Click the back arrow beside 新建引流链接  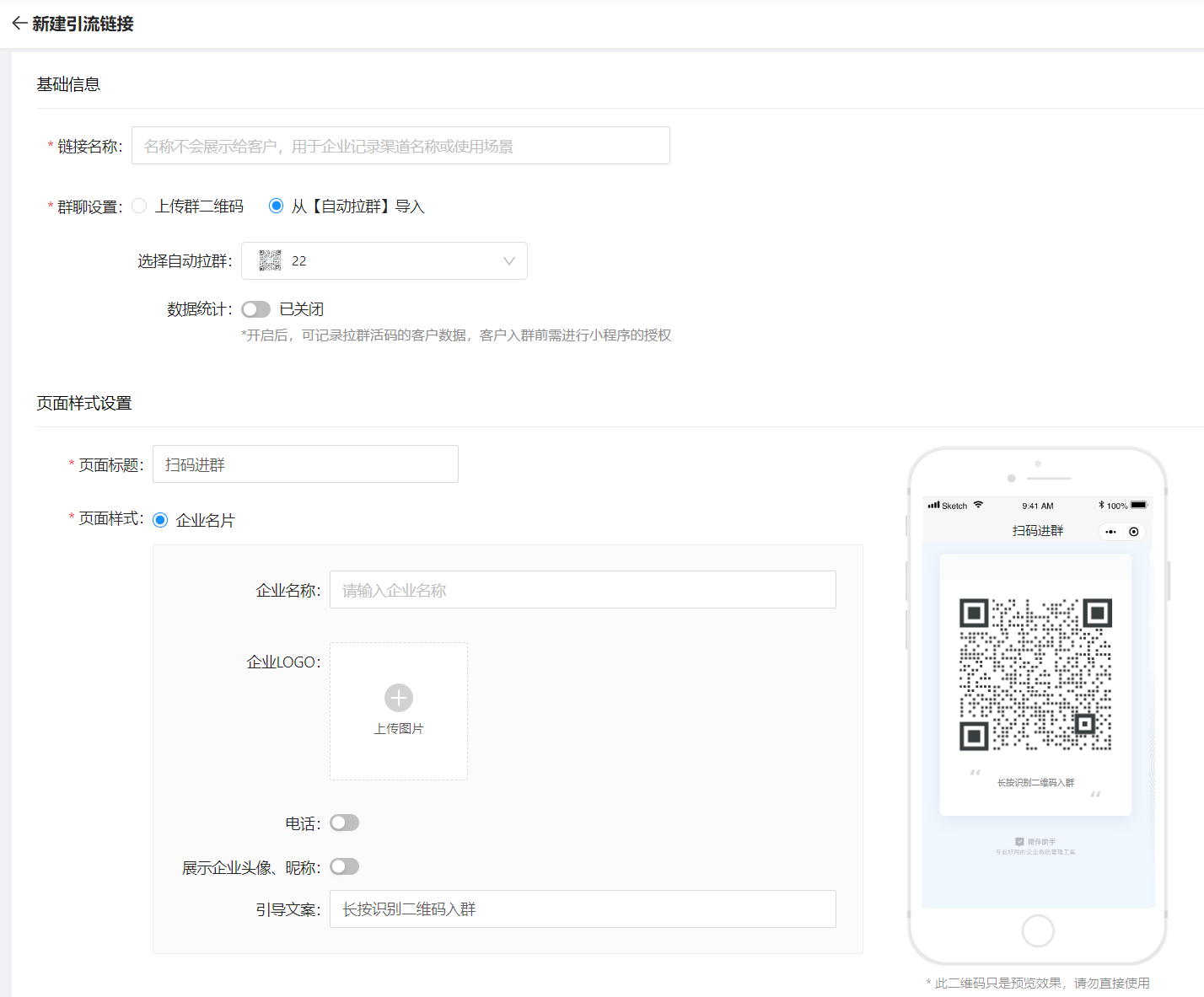[x=19, y=24]
